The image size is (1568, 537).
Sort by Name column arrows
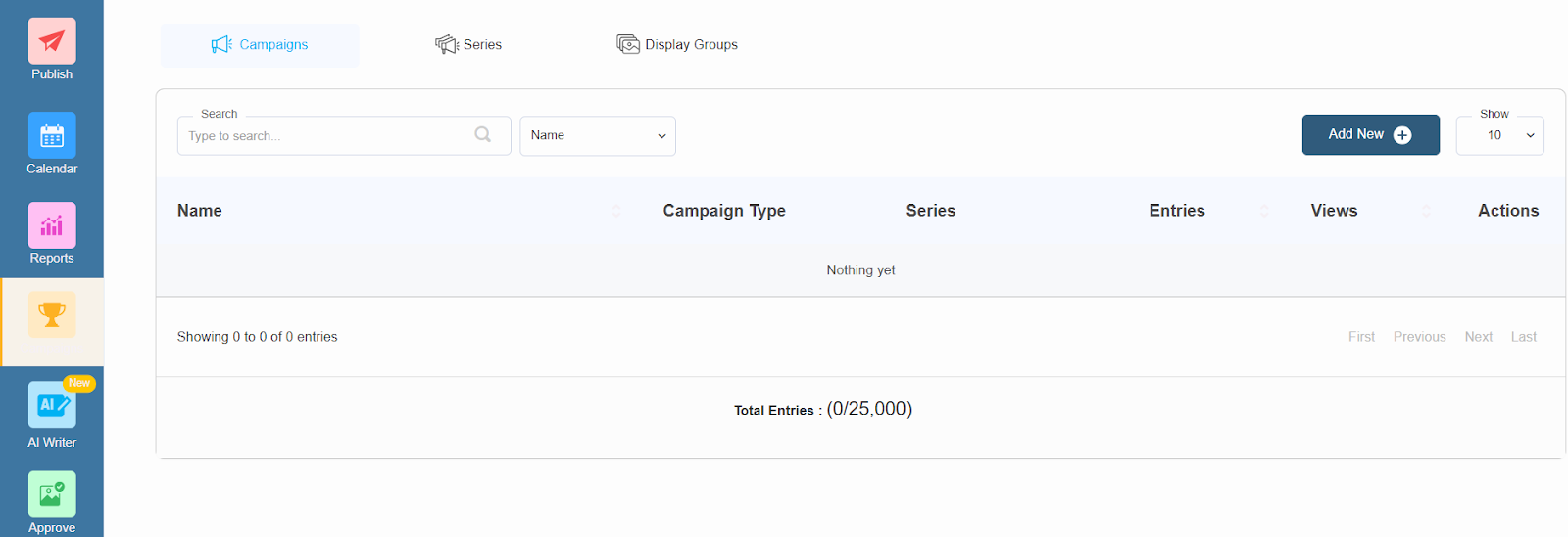point(616,211)
